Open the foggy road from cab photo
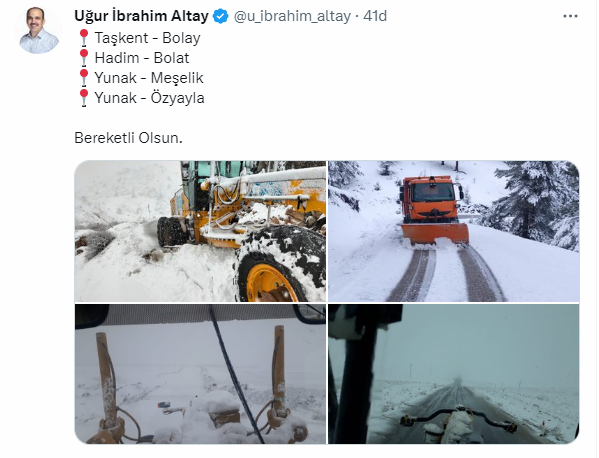This screenshot has width=599, height=458. tap(453, 374)
